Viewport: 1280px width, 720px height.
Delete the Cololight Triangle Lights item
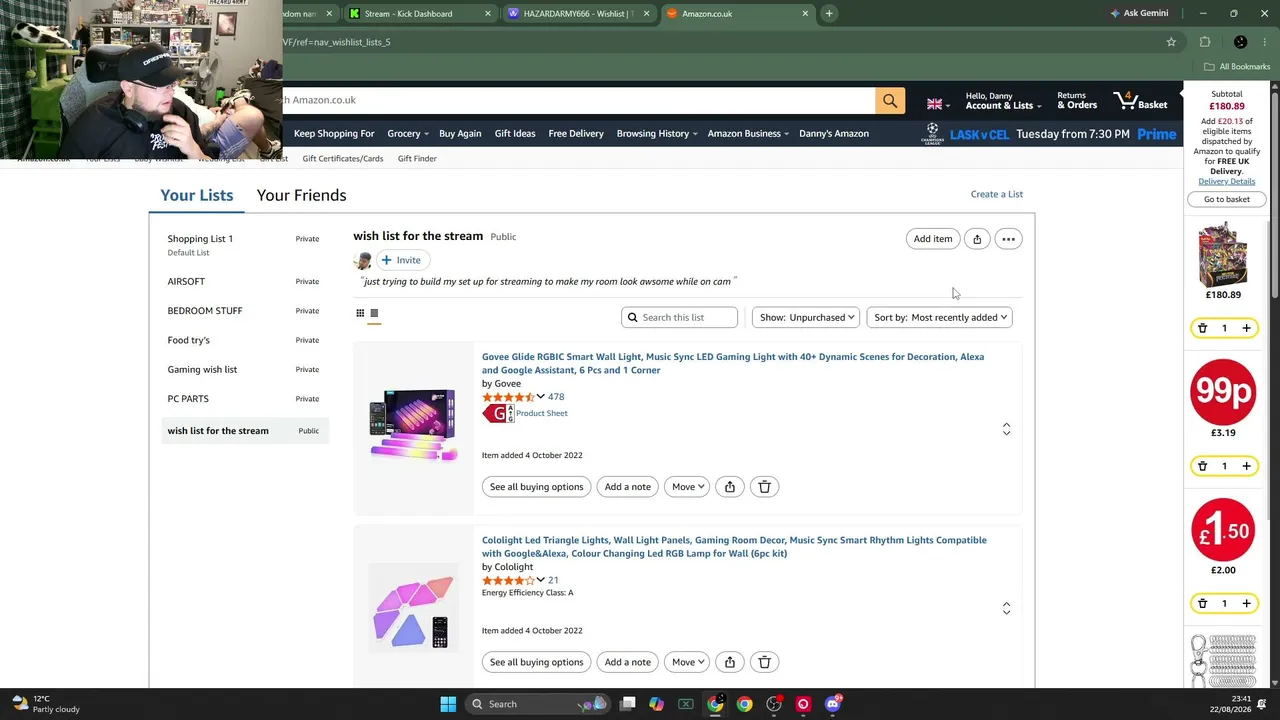point(764,662)
